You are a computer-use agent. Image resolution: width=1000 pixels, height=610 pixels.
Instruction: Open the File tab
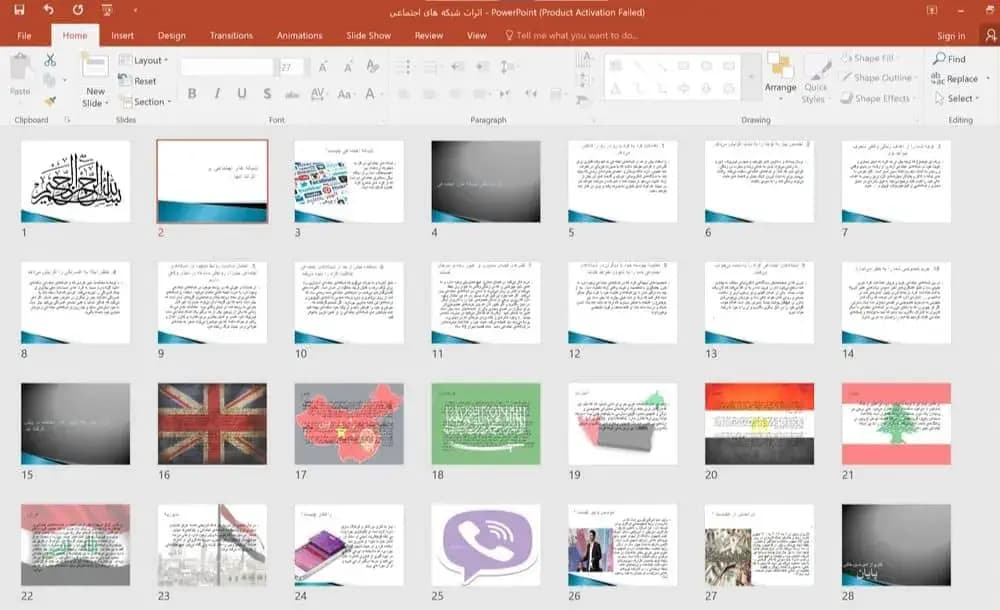click(24, 36)
